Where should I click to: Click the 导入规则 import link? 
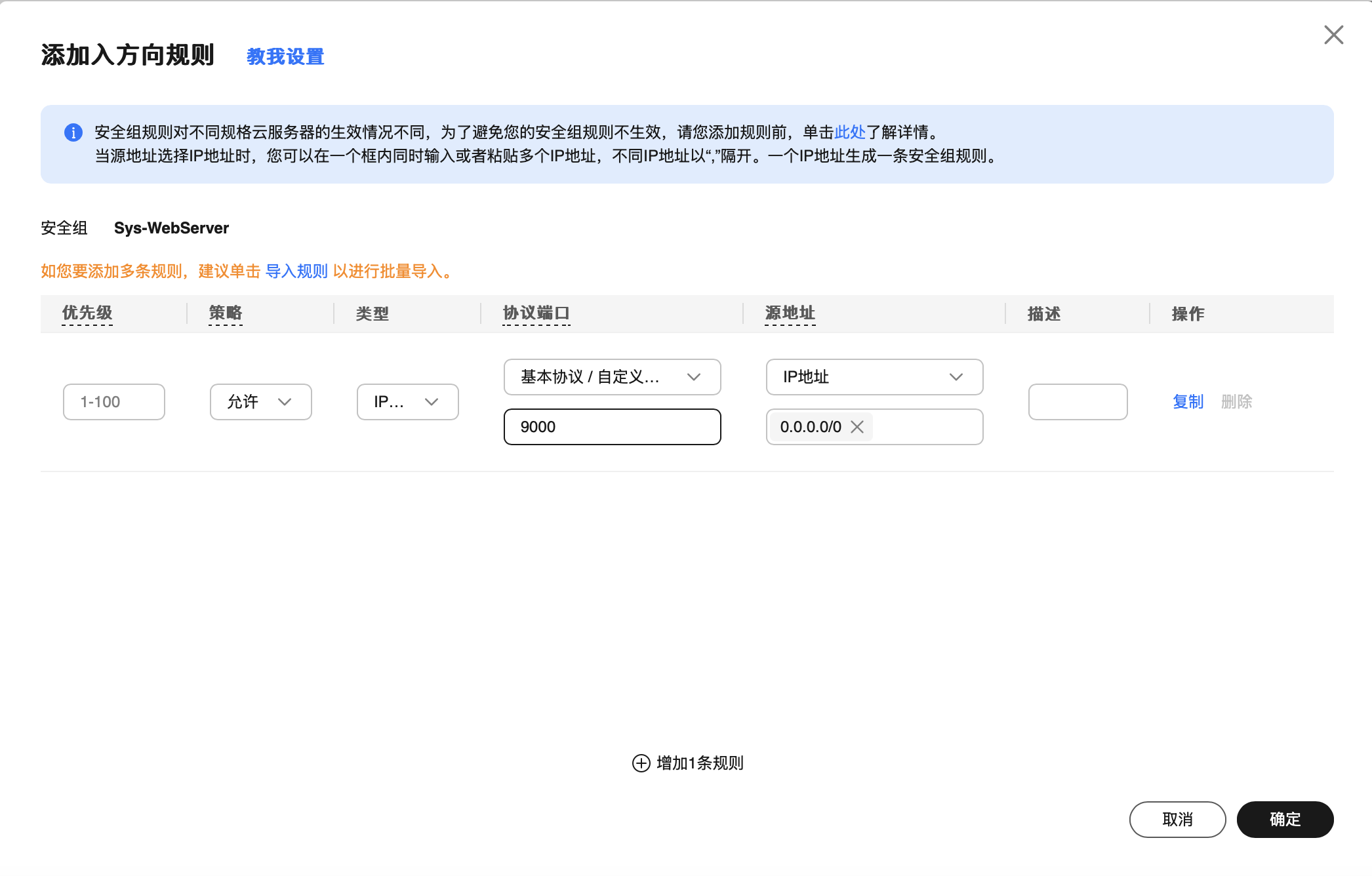tap(296, 271)
